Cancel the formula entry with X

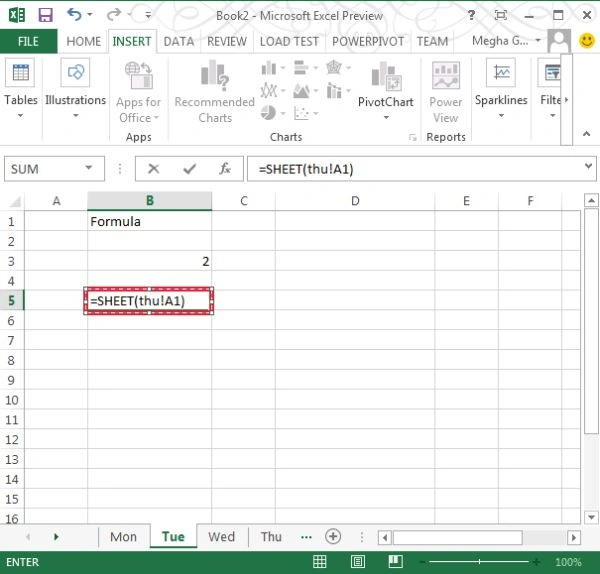click(153, 168)
